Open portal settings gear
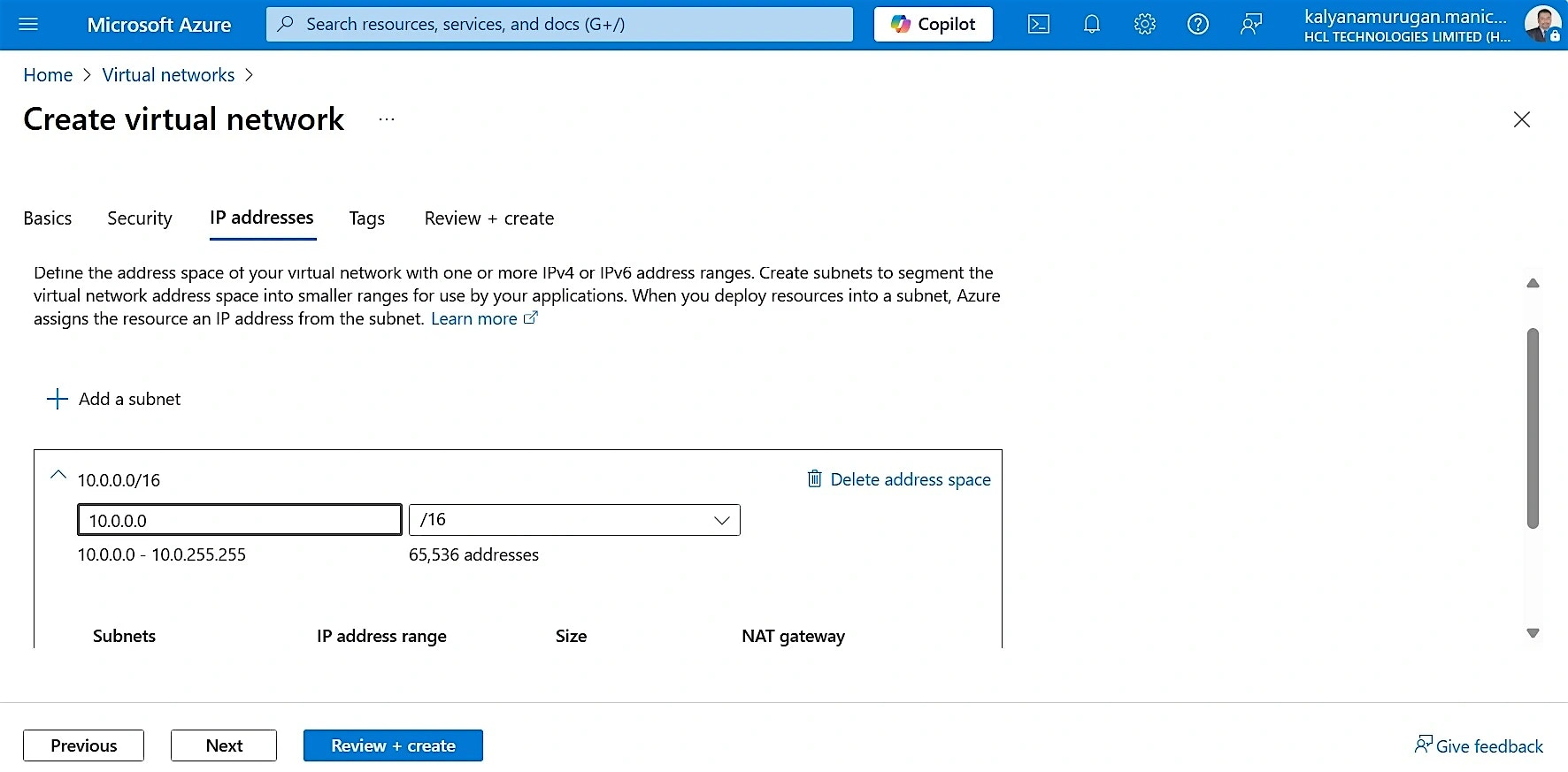Screen dimensions: 1568x772 pyautogui.click(x=1144, y=24)
